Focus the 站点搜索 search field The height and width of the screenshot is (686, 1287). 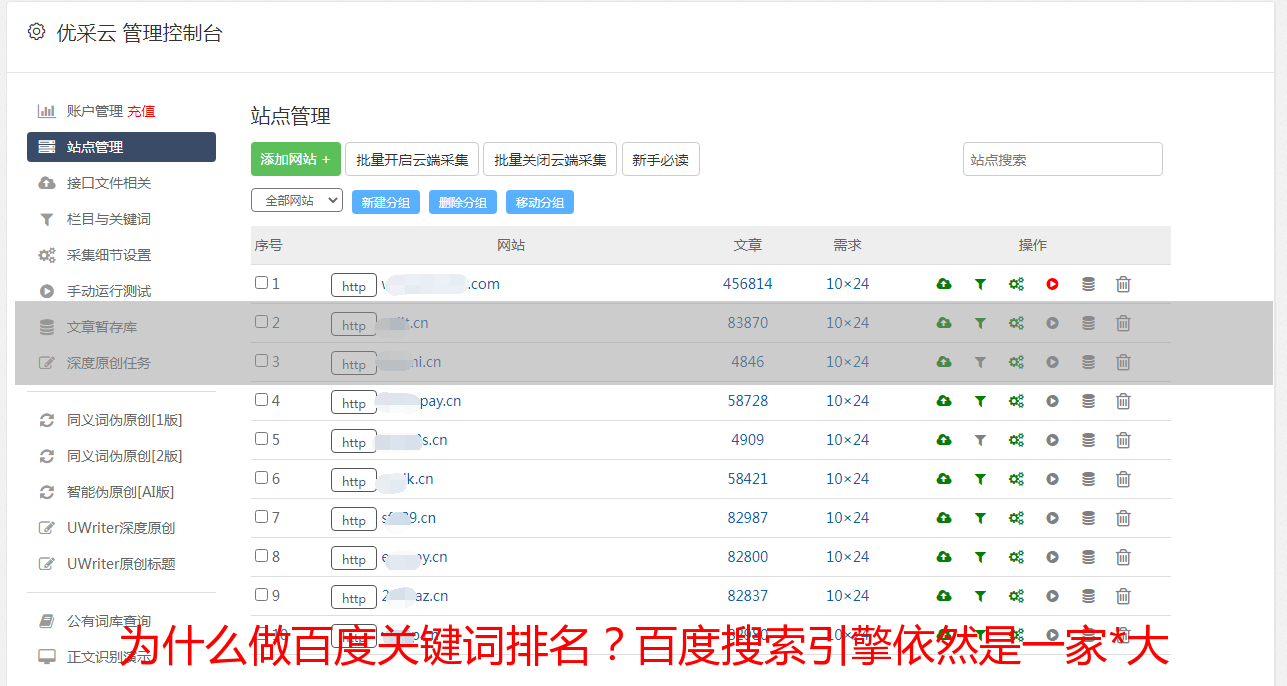(1063, 159)
